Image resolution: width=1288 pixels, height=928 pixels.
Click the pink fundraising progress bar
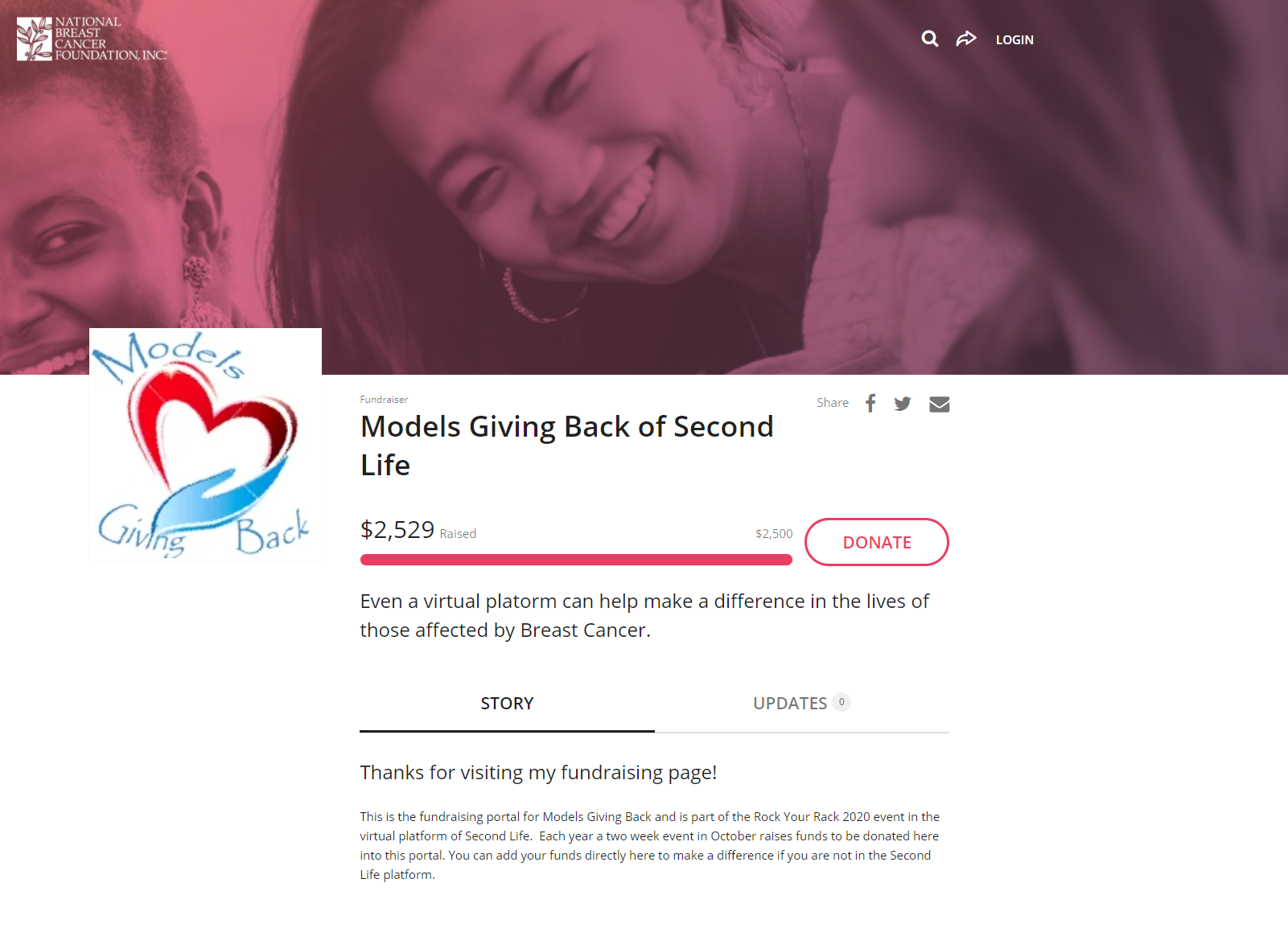point(576,560)
